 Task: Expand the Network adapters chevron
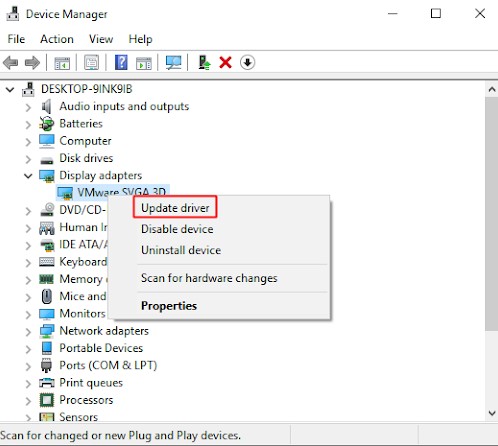[x=28, y=331]
